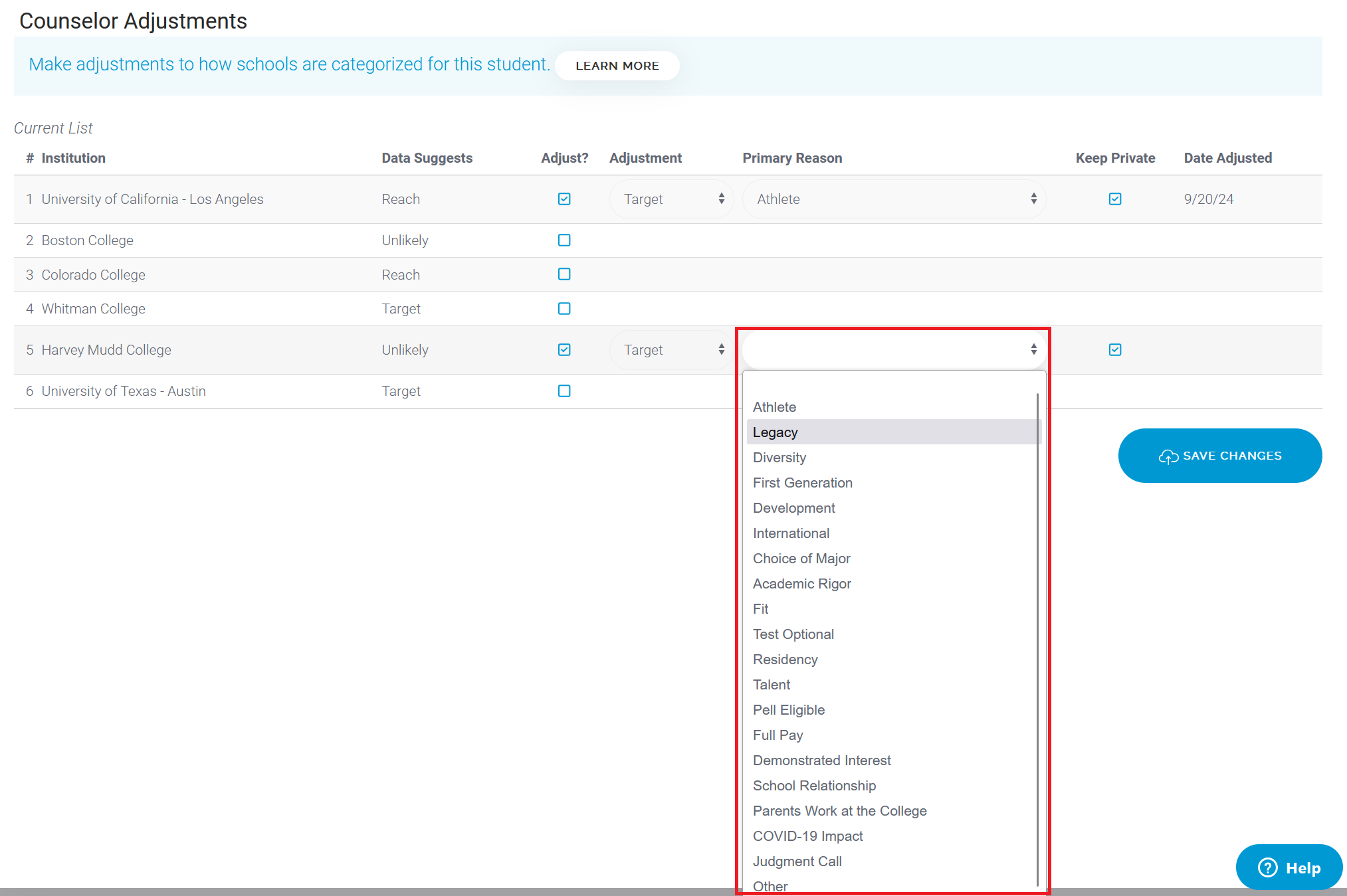Click Whitman College institution name

[x=93, y=309]
